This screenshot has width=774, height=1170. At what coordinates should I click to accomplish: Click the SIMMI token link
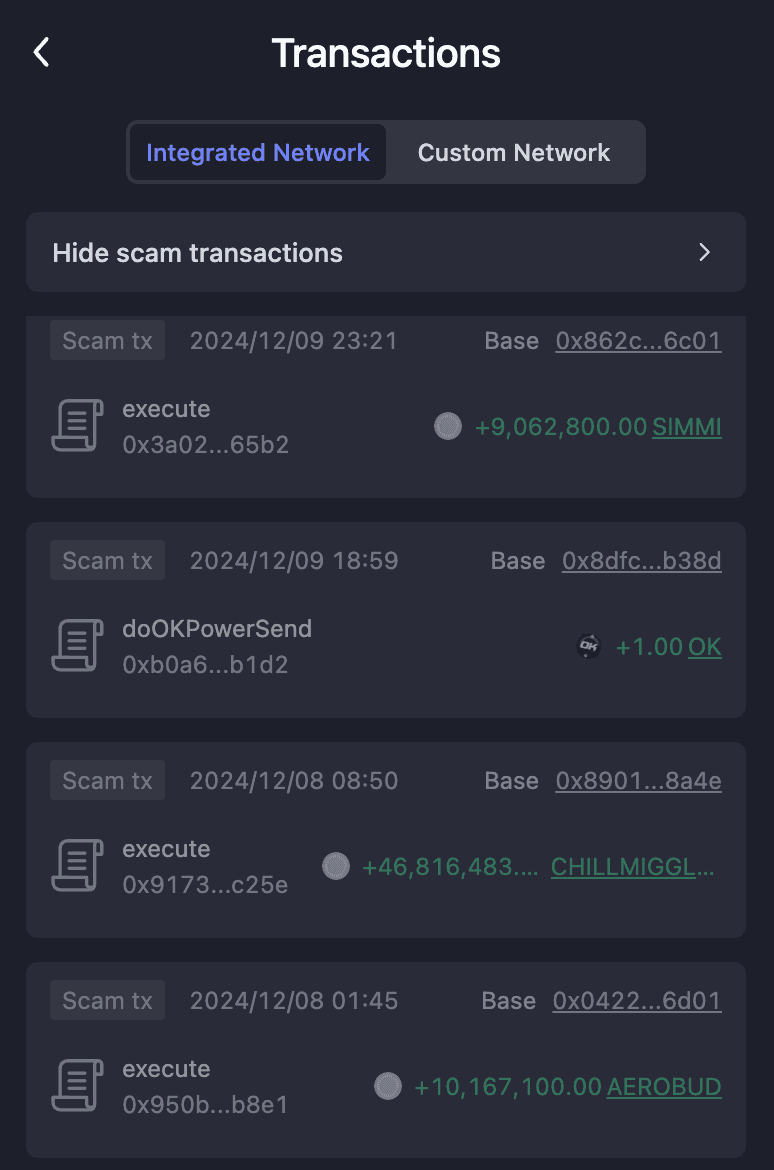click(687, 427)
